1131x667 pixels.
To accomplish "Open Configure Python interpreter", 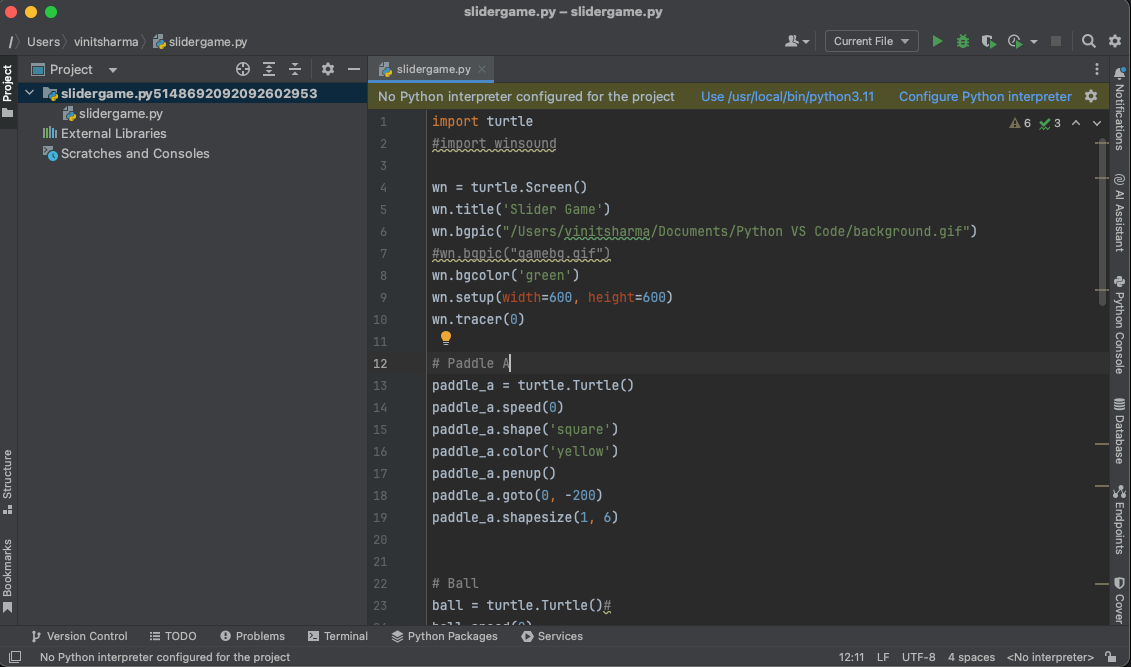I will point(984,97).
